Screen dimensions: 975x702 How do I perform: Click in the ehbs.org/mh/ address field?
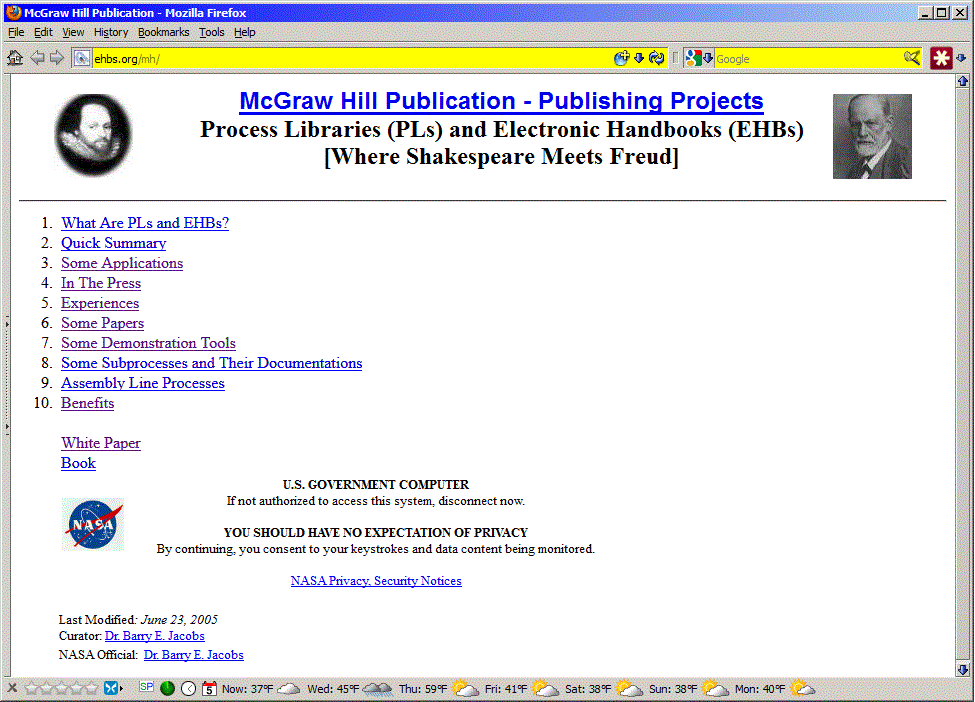pos(351,58)
